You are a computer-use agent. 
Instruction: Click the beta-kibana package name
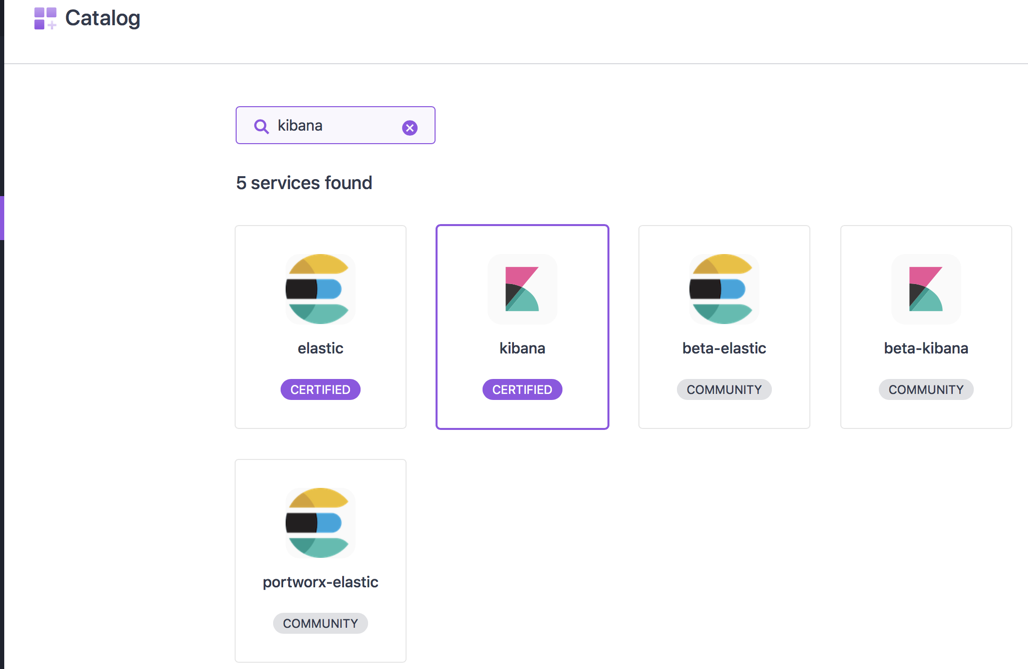926,348
